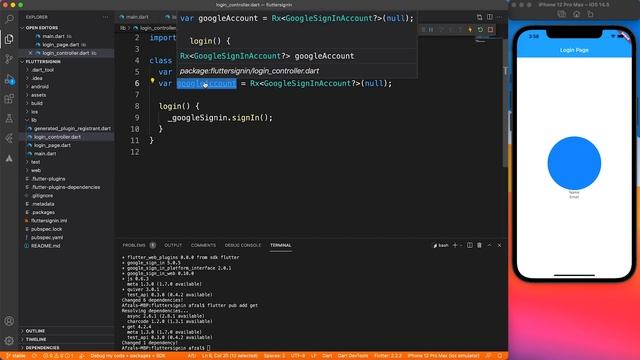Open the Testing flask view
This screenshot has height=360, width=640.
(x=9, y=119)
